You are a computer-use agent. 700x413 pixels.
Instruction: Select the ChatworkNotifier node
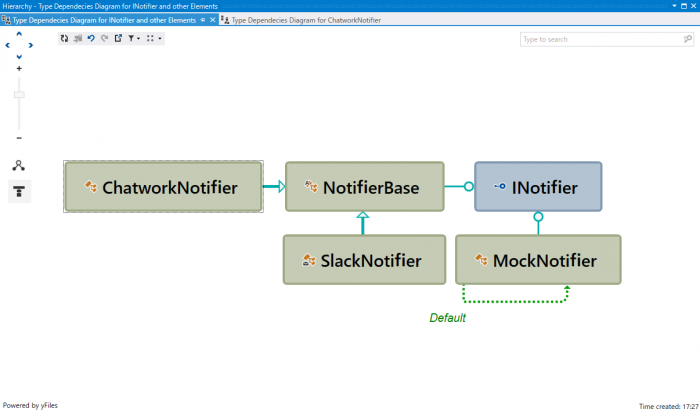tap(163, 187)
